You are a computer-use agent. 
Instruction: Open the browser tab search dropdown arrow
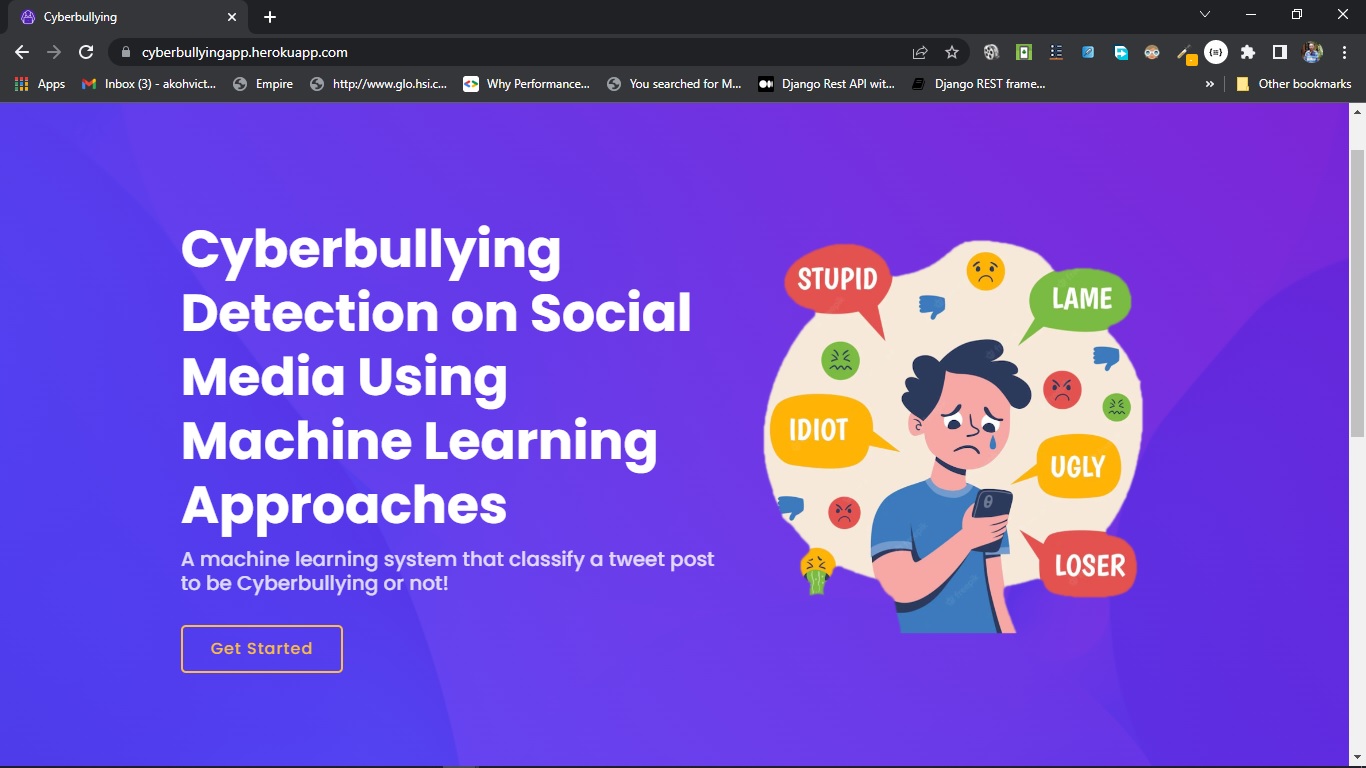1205,14
